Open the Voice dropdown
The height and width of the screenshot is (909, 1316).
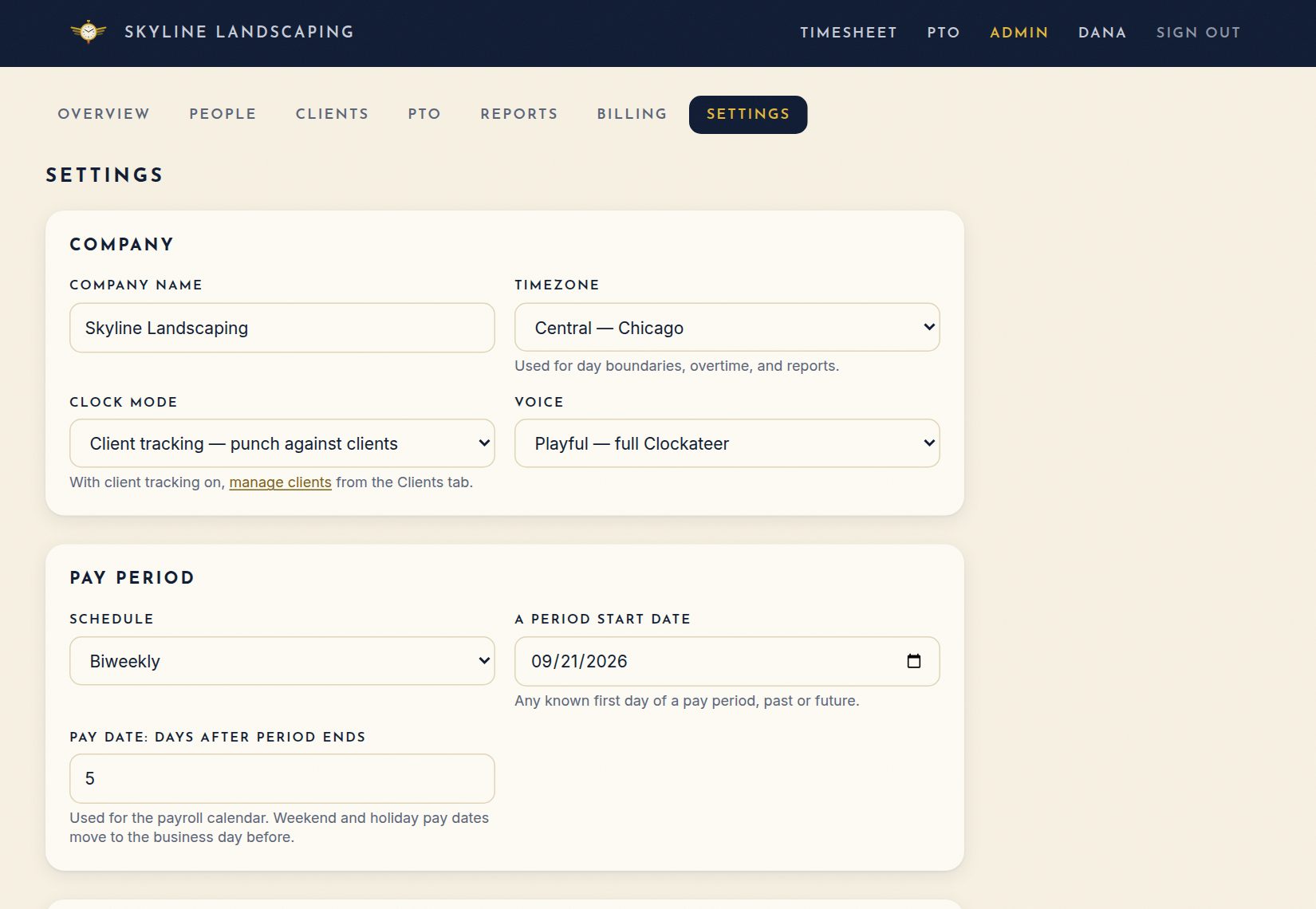tap(727, 443)
